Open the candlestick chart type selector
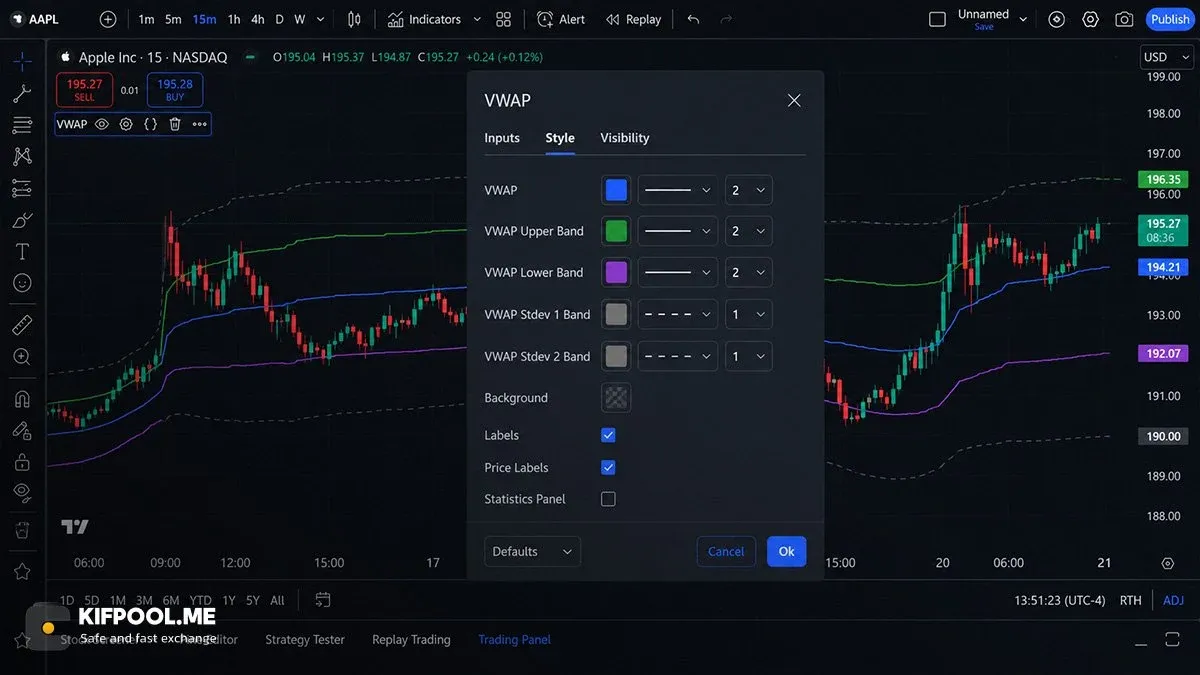 pyautogui.click(x=354, y=19)
